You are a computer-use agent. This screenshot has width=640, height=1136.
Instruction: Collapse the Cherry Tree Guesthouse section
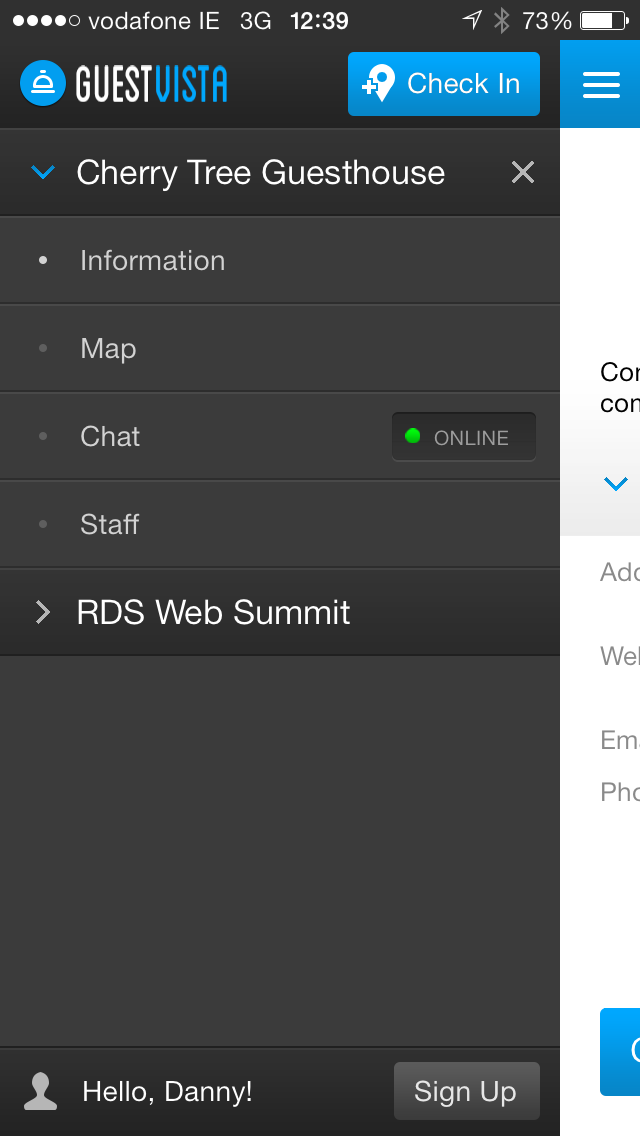pos(43,172)
